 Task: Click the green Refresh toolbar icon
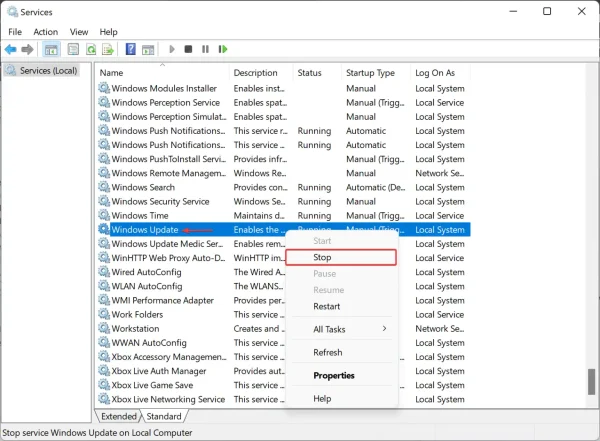click(91, 49)
